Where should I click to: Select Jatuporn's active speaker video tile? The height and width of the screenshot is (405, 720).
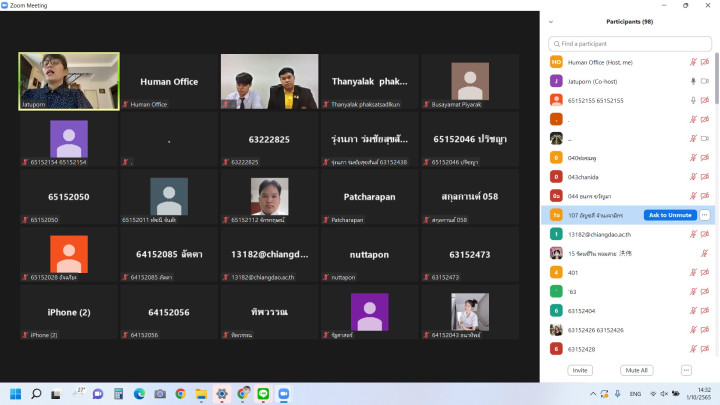tap(69, 81)
